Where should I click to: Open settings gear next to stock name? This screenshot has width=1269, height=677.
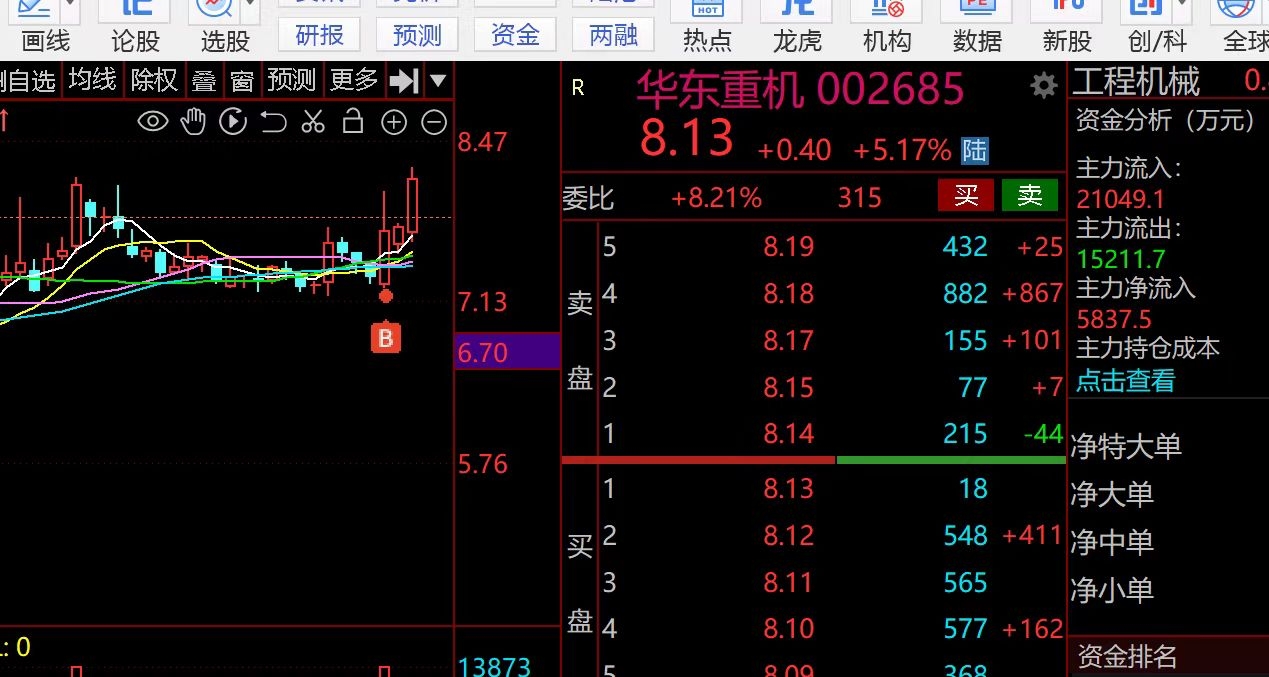pos(1044,86)
